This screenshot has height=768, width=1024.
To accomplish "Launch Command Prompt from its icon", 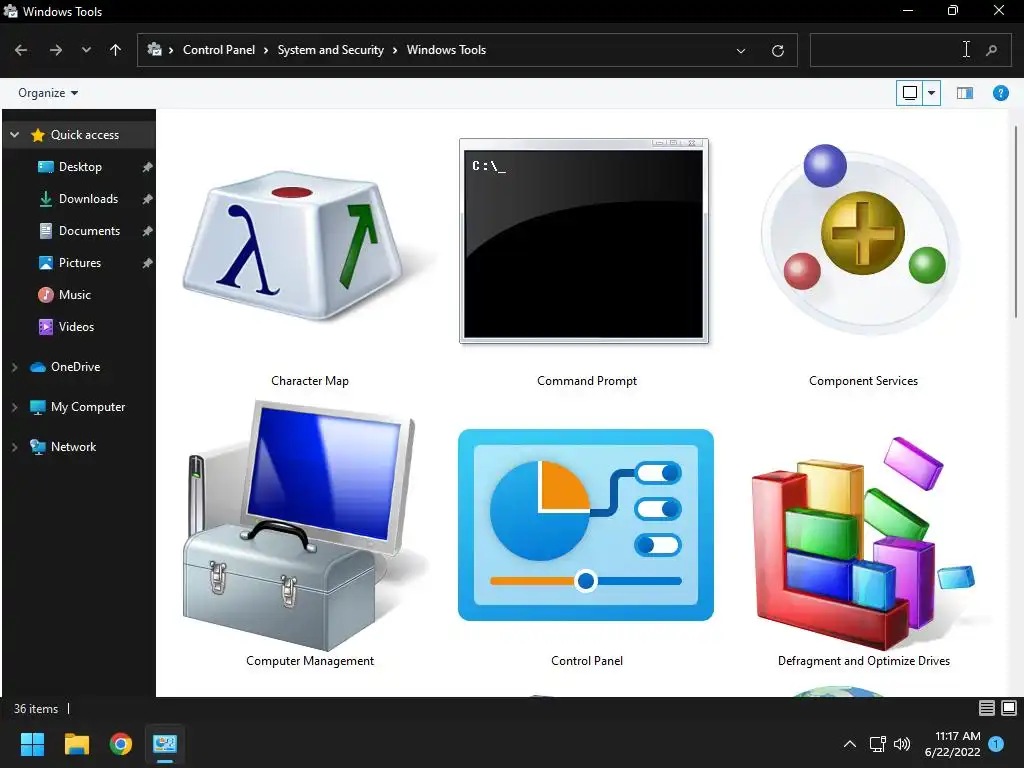I will (584, 241).
